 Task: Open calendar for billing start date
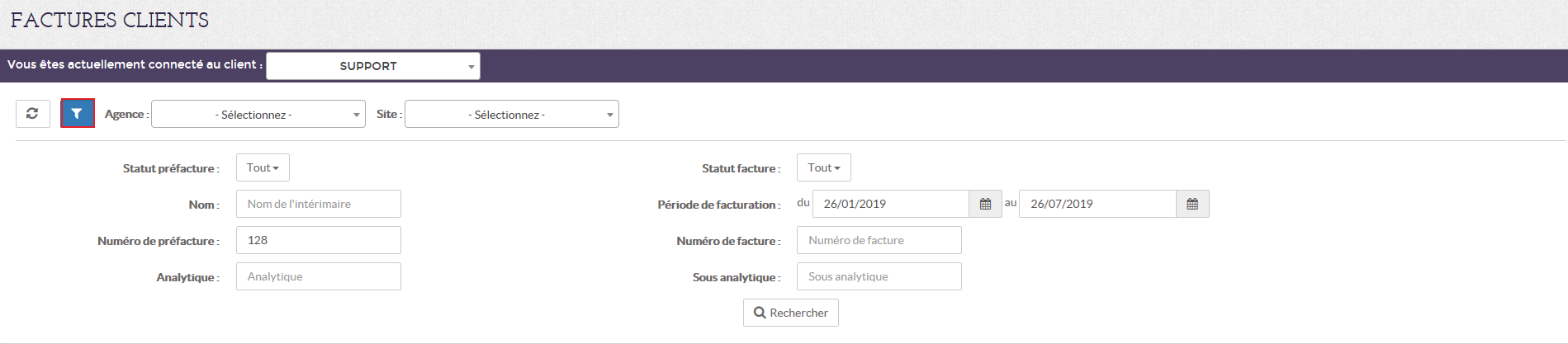click(985, 204)
